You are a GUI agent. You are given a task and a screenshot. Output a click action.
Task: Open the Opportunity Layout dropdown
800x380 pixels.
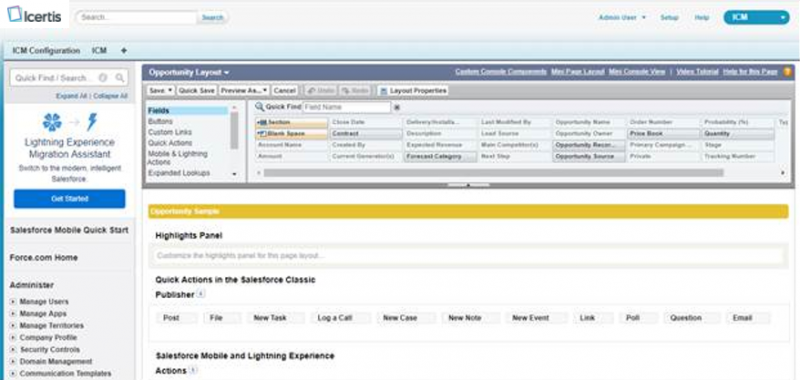pos(189,72)
